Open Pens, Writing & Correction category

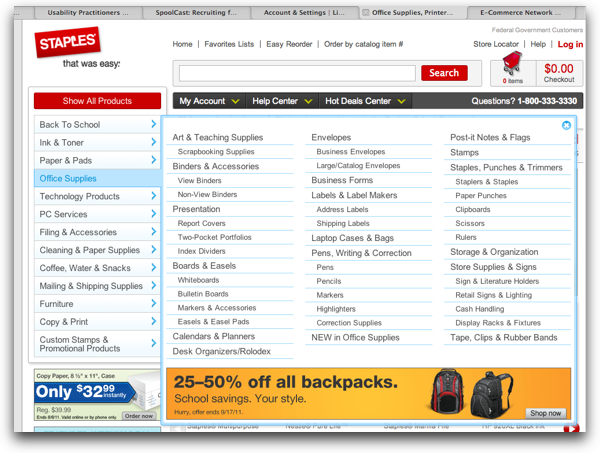[361, 253]
